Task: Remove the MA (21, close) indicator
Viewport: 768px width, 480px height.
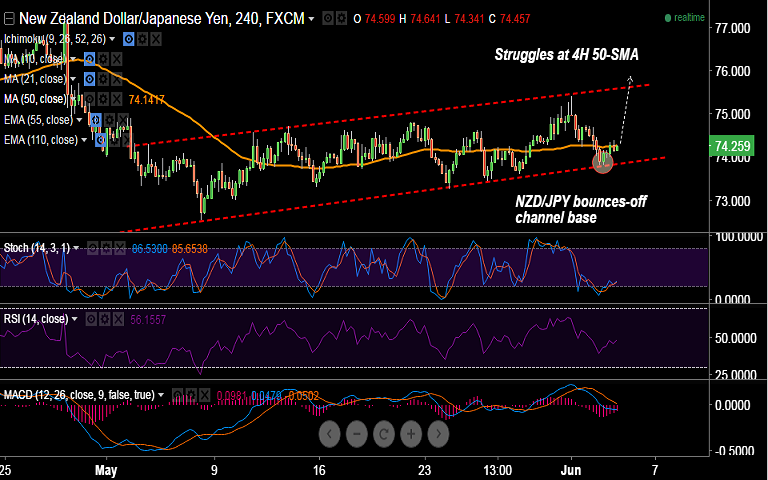Action: [x=117, y=79]
